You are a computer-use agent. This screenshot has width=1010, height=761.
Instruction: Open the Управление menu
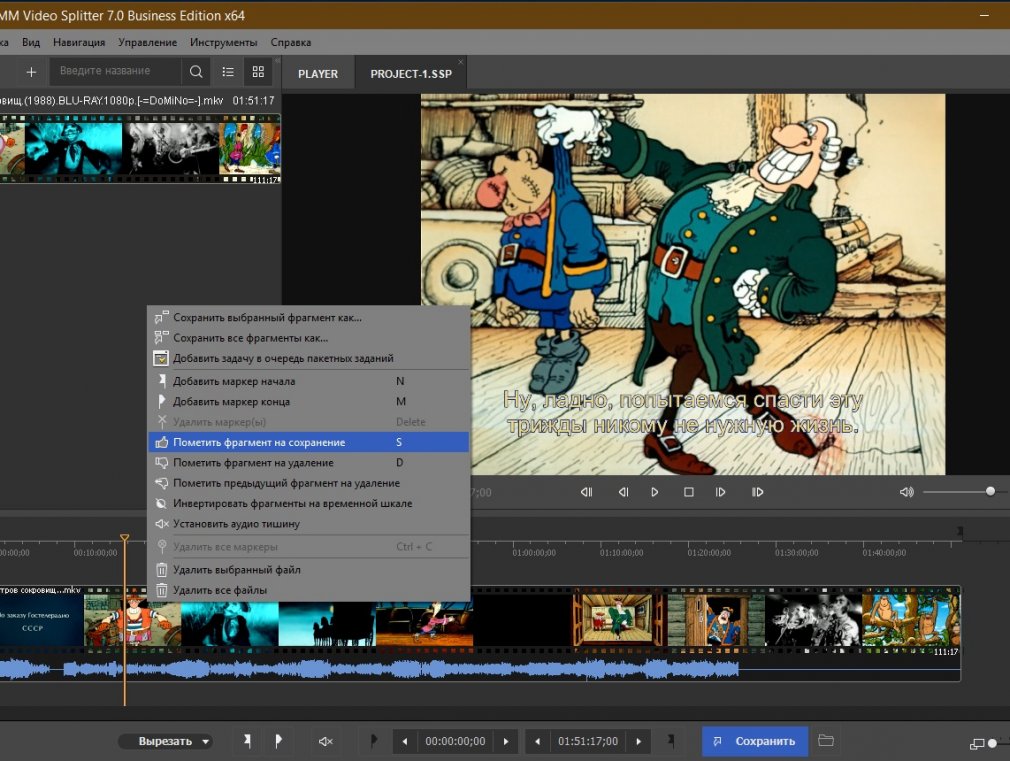coord(148,43)
